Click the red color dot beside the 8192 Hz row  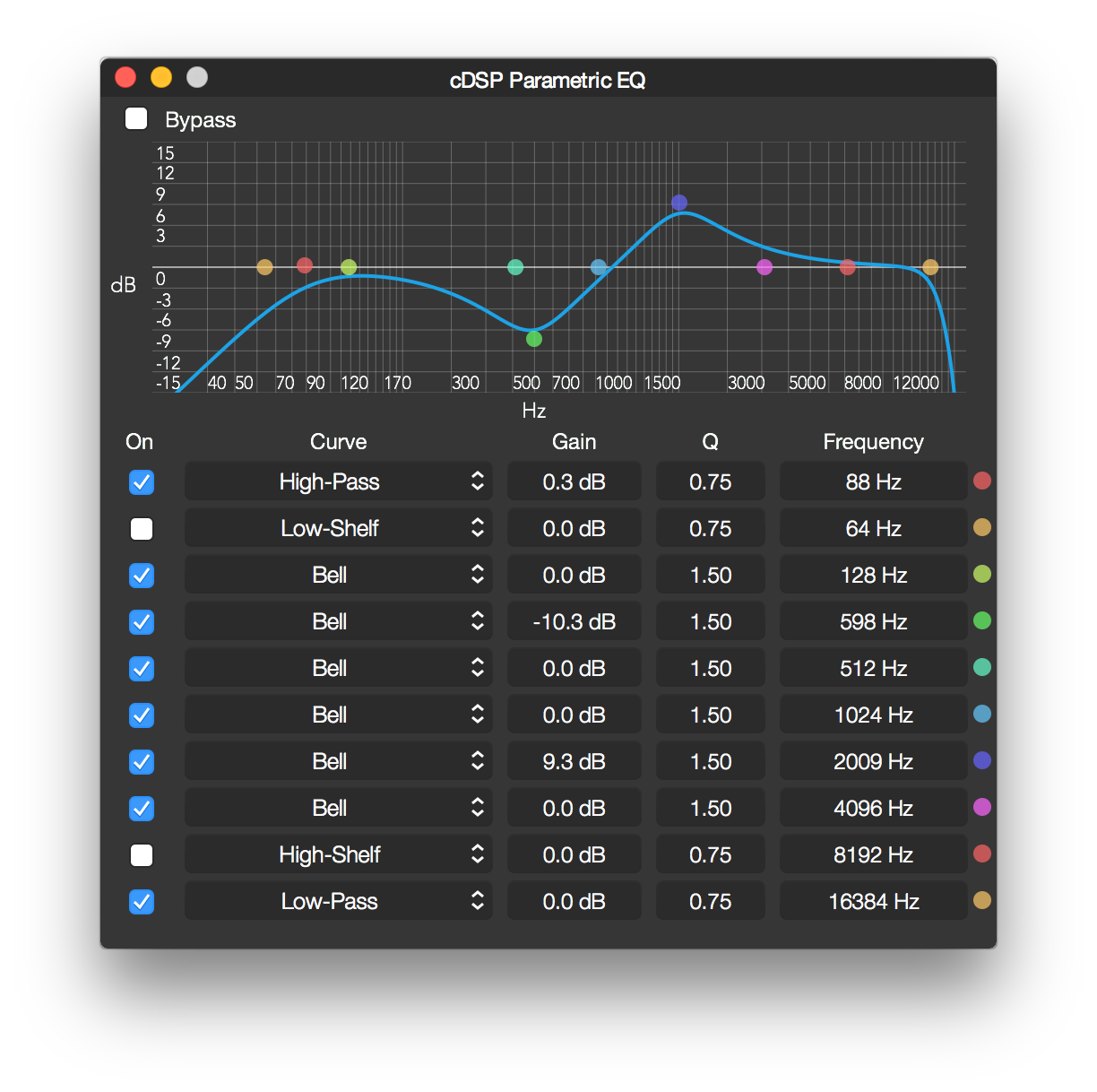coord(982,854)
